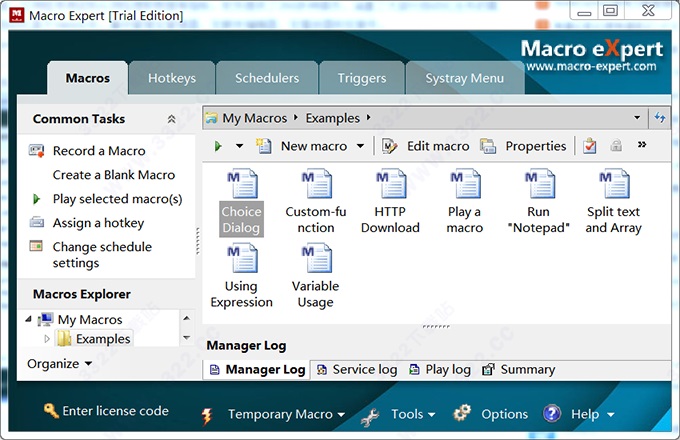Viewport: 680px width, 440px height.
Task: Click the green Play macro toolbar icon
Action: click(x=218, y=146)
